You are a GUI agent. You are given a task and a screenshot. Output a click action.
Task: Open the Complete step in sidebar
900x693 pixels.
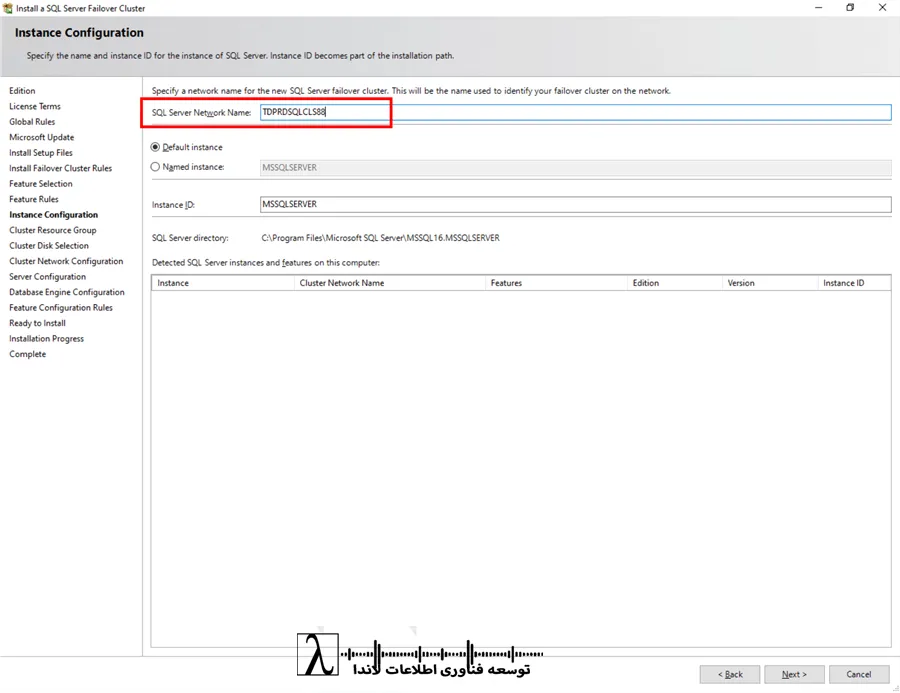coord(28,354)
